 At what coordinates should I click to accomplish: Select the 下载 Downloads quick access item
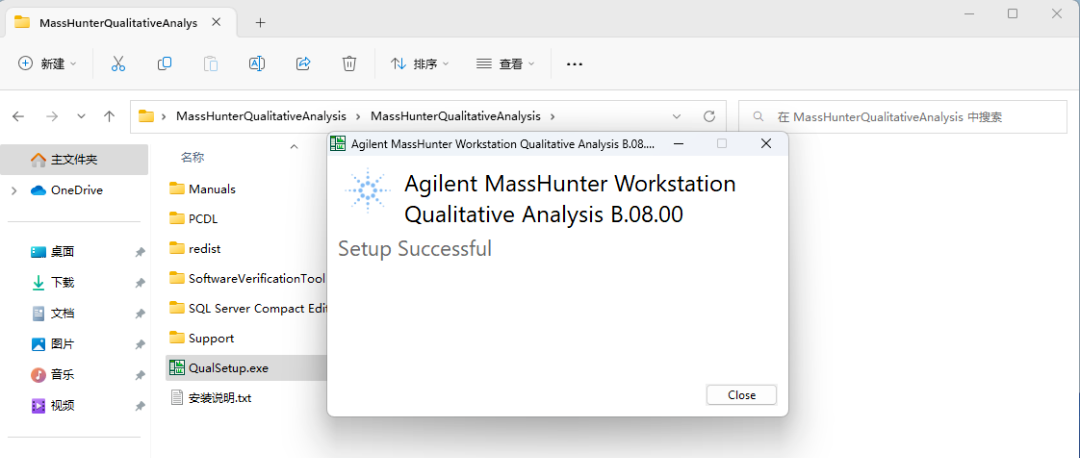[x=62, y=283]
